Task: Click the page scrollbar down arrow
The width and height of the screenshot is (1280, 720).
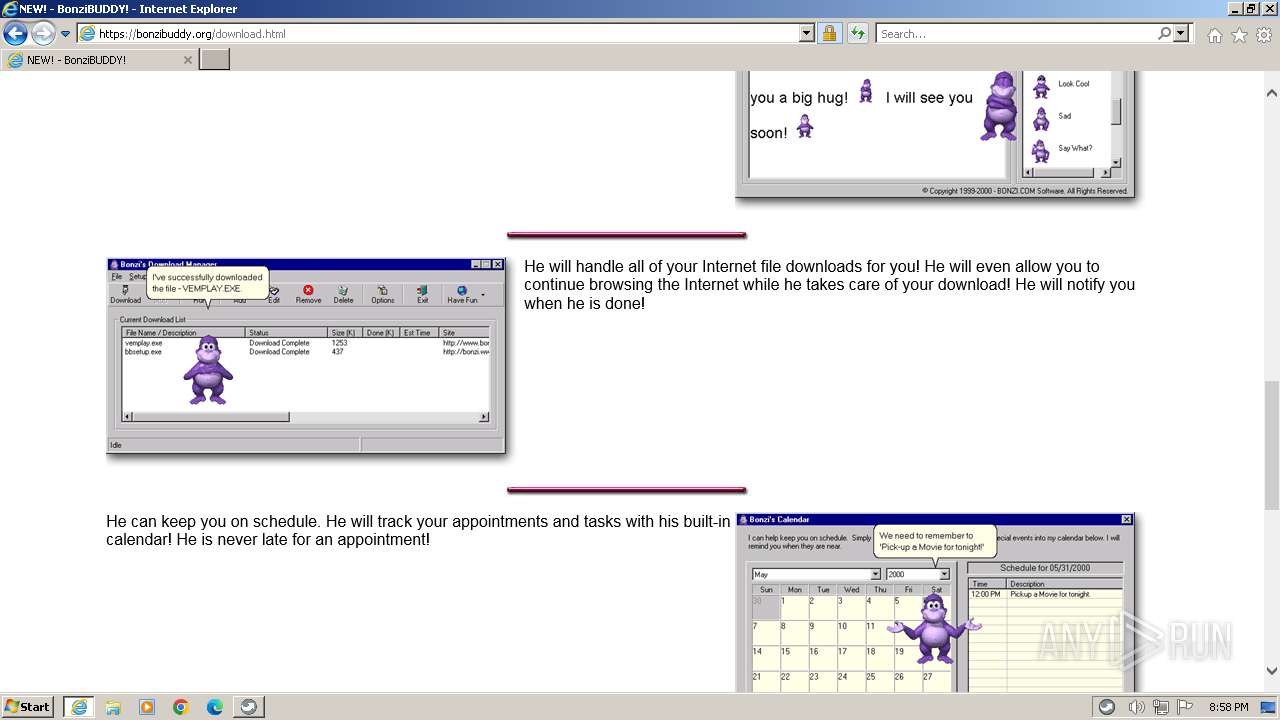Action: click(x=1272, y=671)
